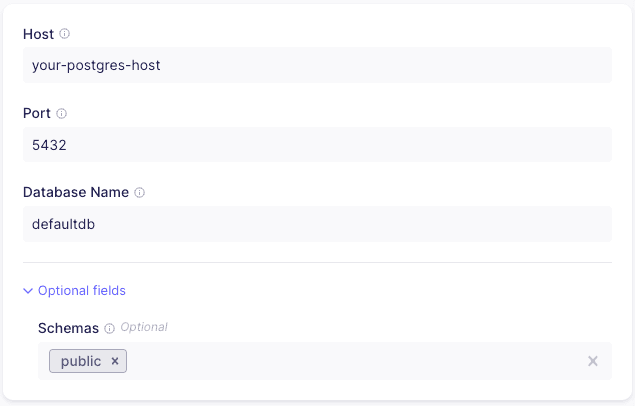Click the info icon next to Port
This screenshot has width=635, height=406.
click(x=61, y=114)
